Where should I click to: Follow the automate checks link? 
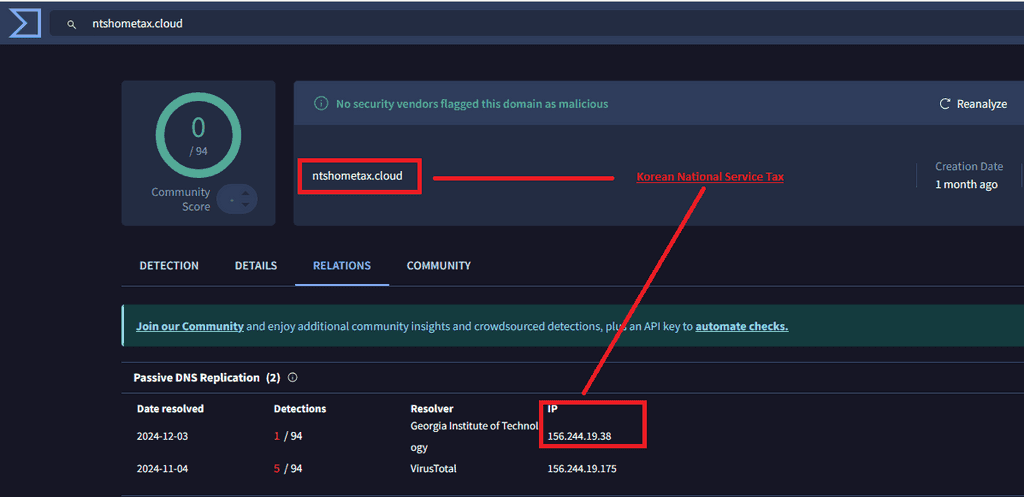coord(741,326)
